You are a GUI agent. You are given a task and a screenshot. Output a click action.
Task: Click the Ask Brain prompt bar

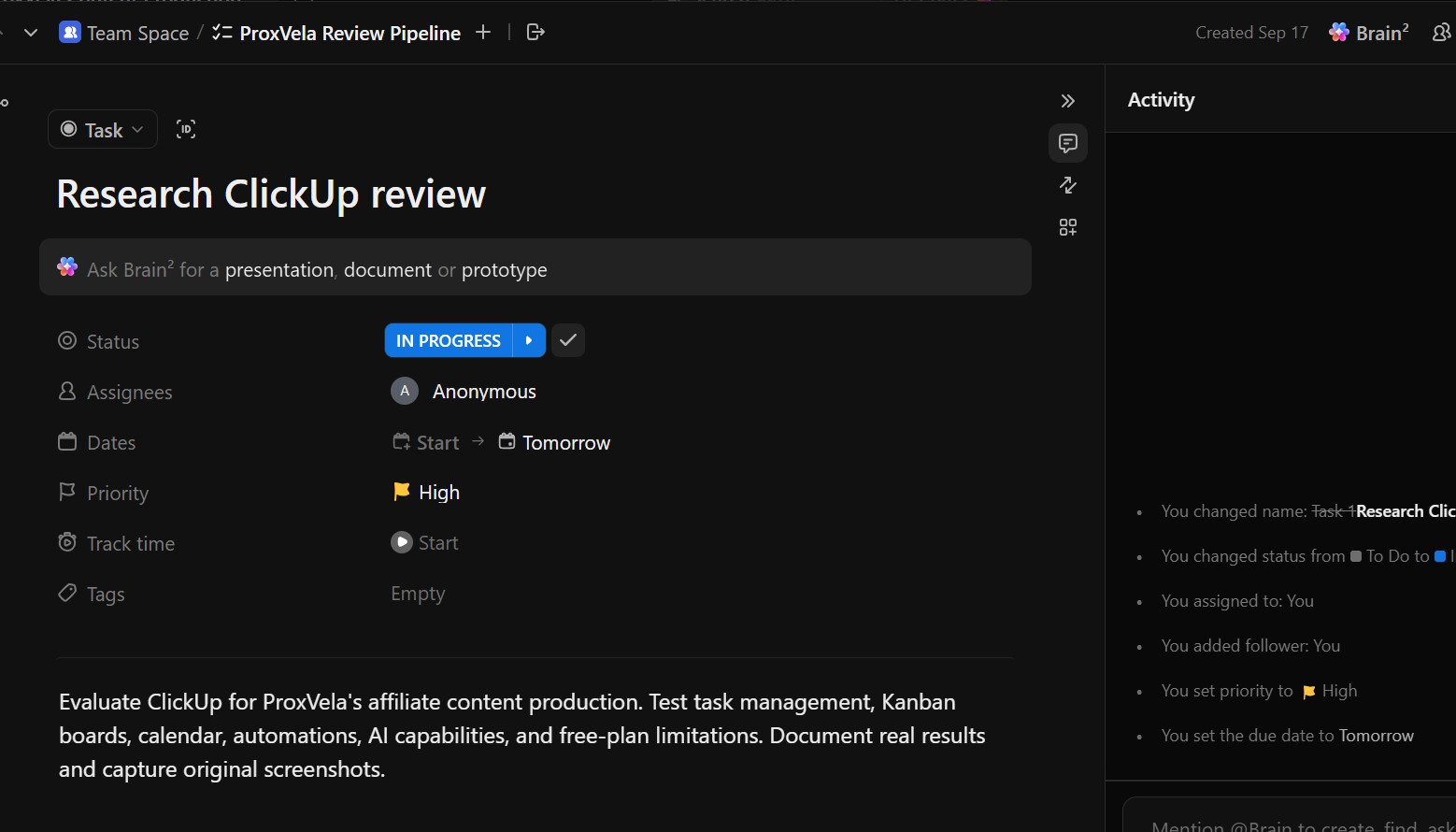535,269
